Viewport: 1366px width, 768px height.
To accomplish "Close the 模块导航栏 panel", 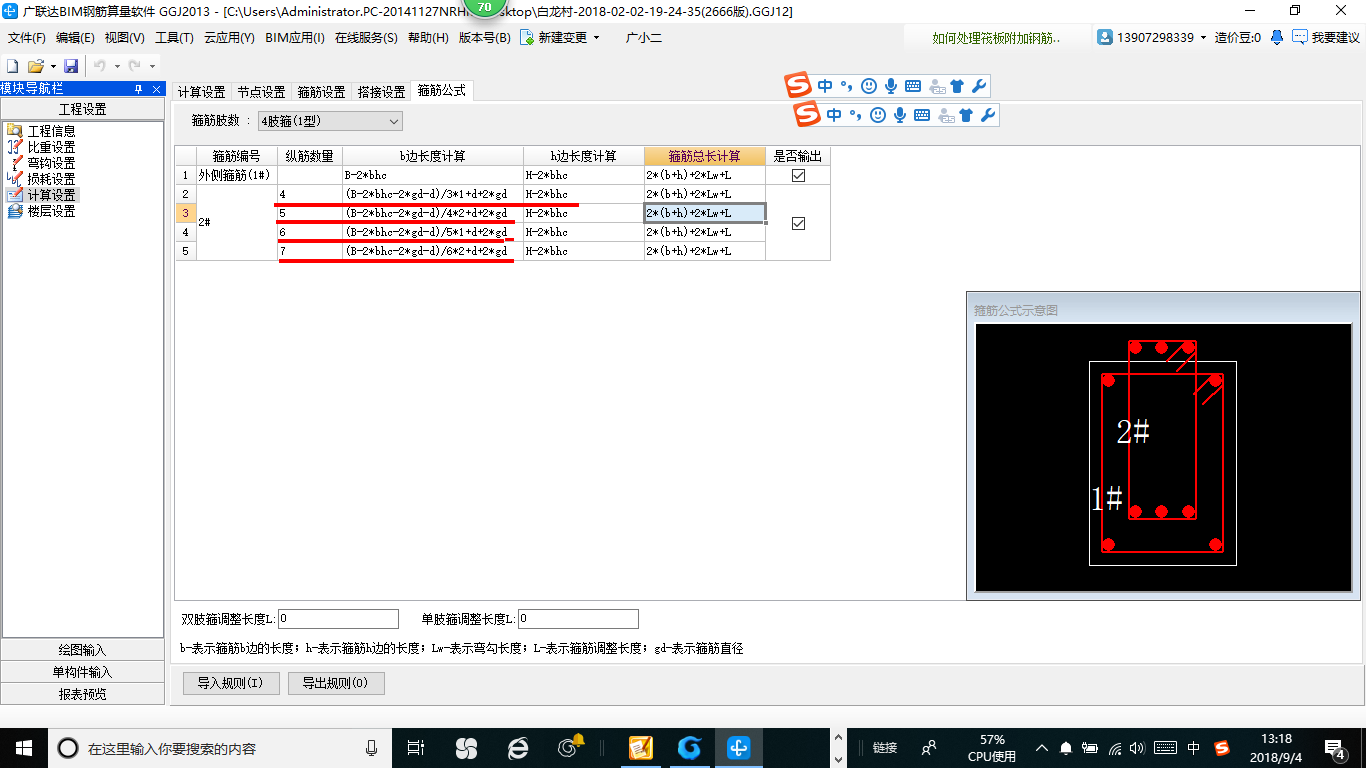I will coord(155,89).
